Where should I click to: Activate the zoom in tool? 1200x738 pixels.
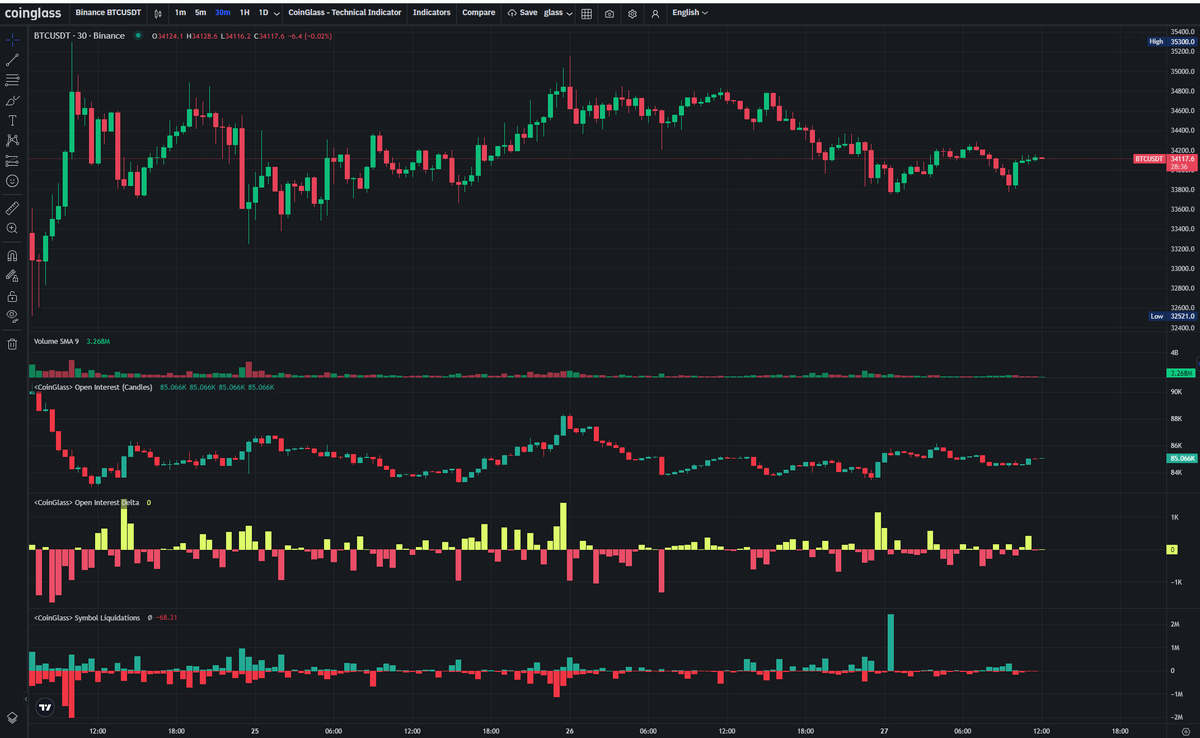[x=12, y=228]
